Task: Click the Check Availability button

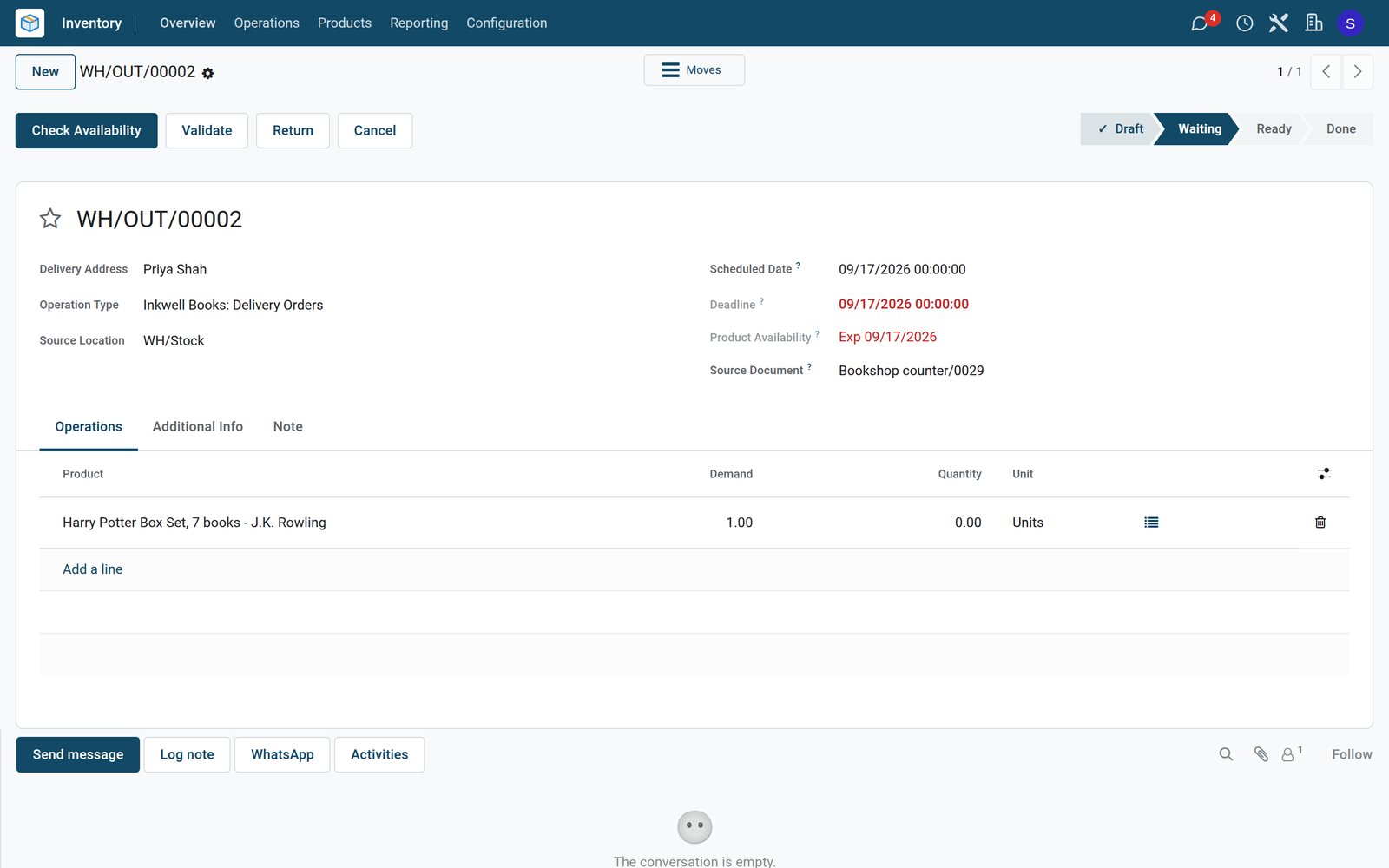Action: click(x=87, y=130)
